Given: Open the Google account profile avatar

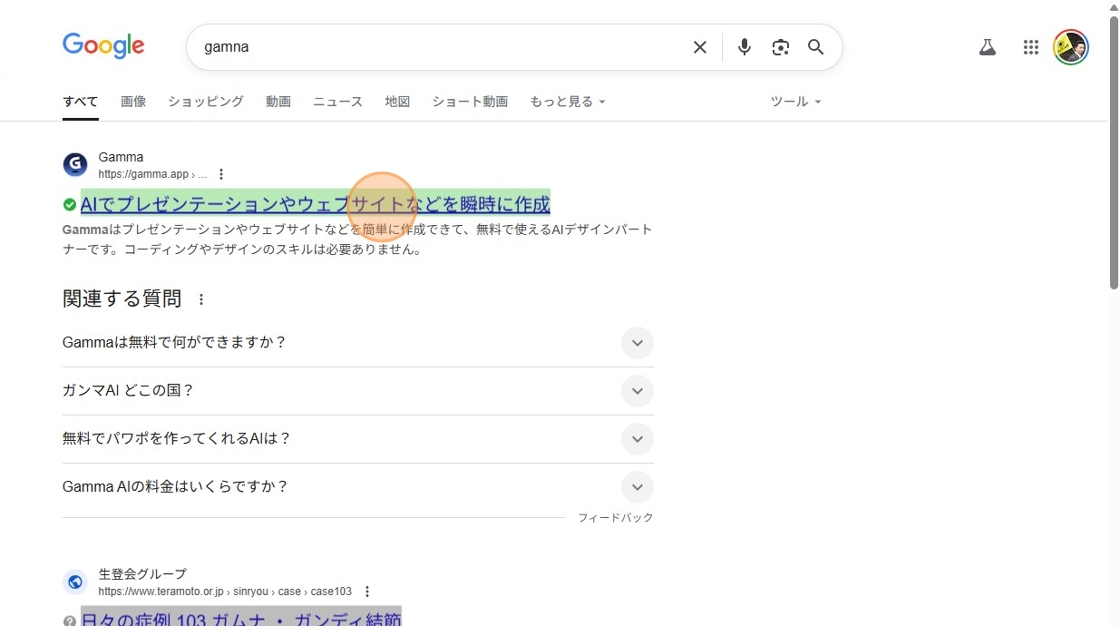Looking at the screenshot, I should point(1071,47).
